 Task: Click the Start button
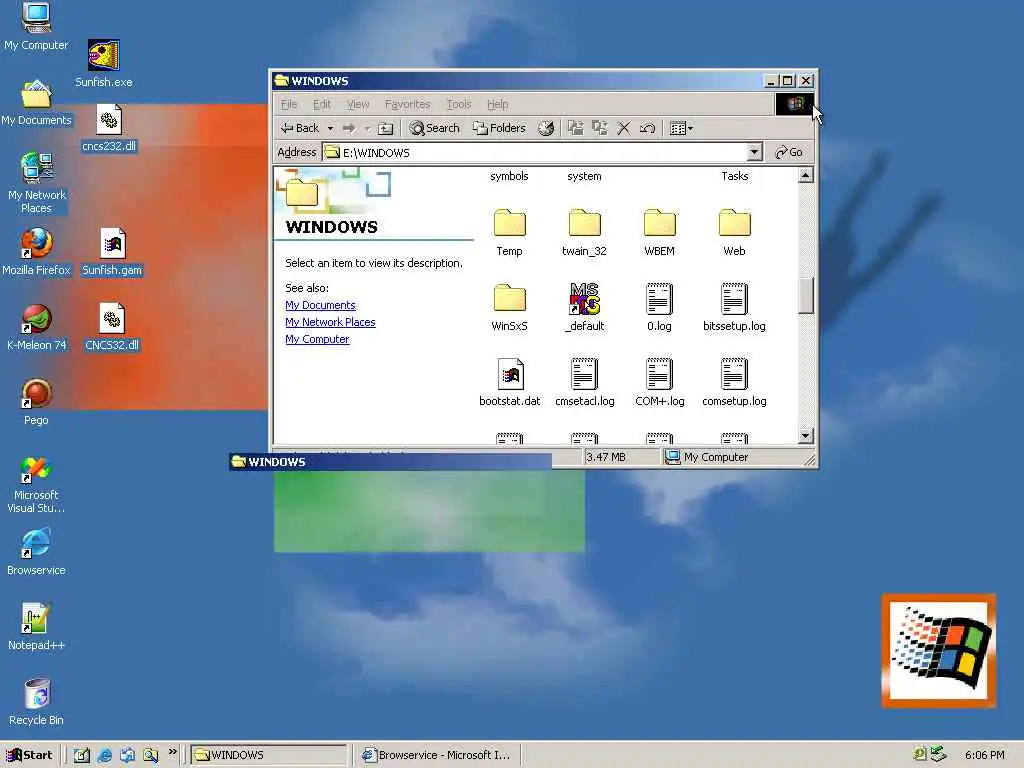click(x=29, y=755)
